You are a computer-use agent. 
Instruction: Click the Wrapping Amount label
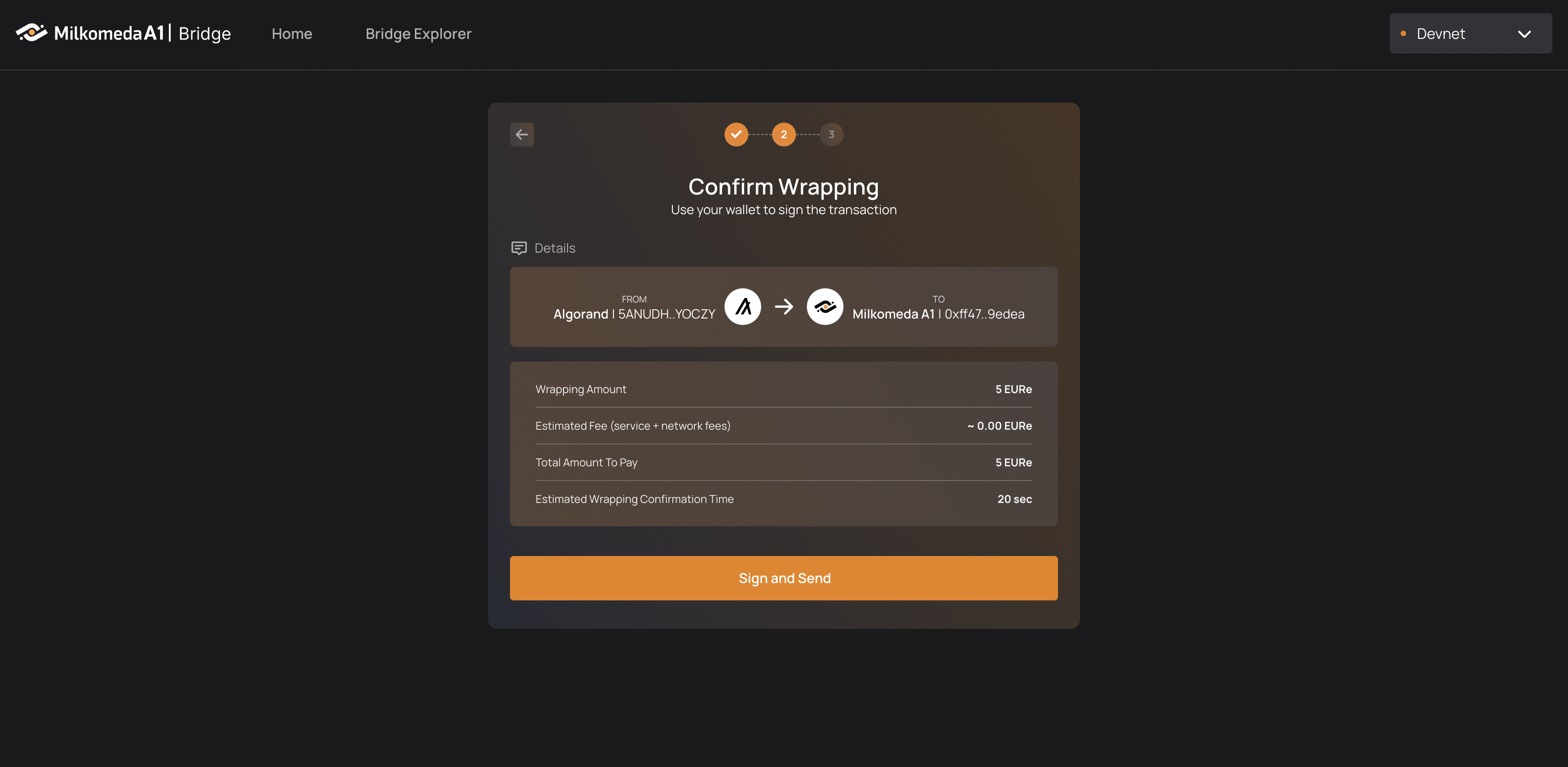point(581,389)
